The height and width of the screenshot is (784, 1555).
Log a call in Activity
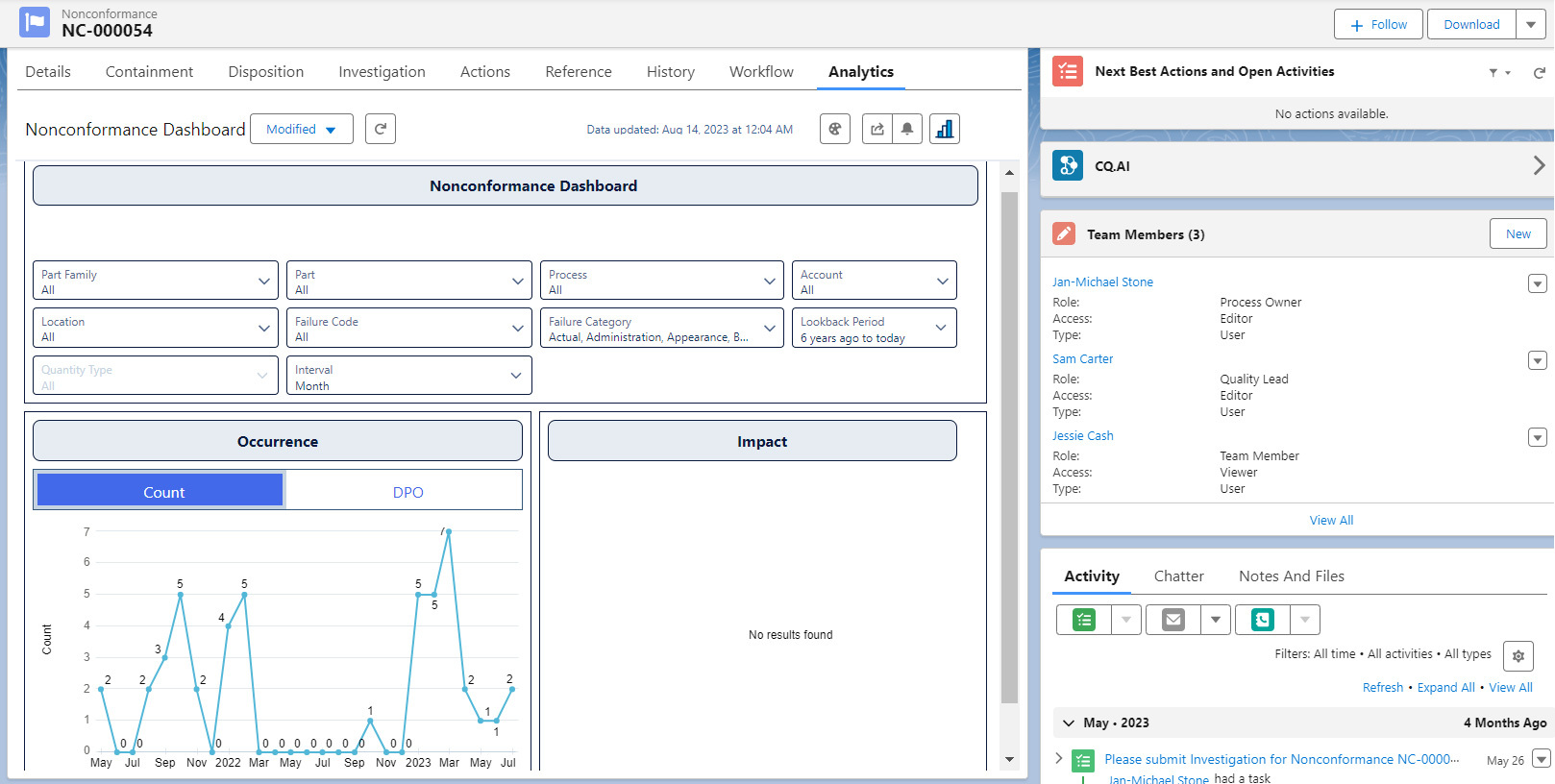click(1263, 620)
